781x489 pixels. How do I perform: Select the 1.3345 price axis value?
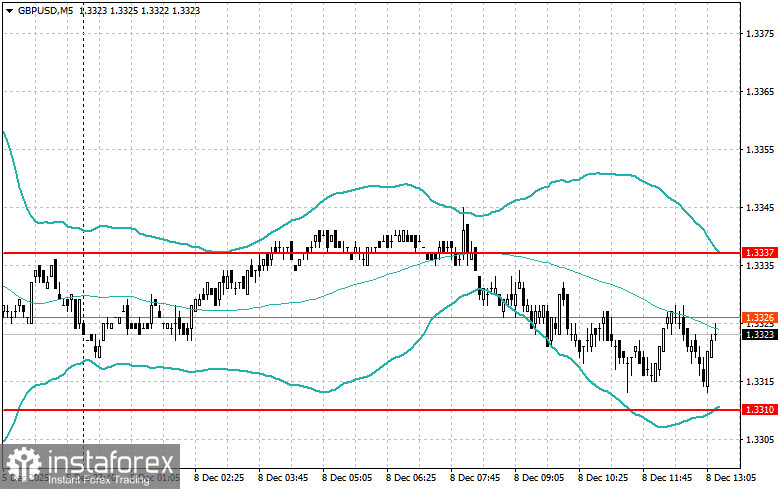click(760, 207)
